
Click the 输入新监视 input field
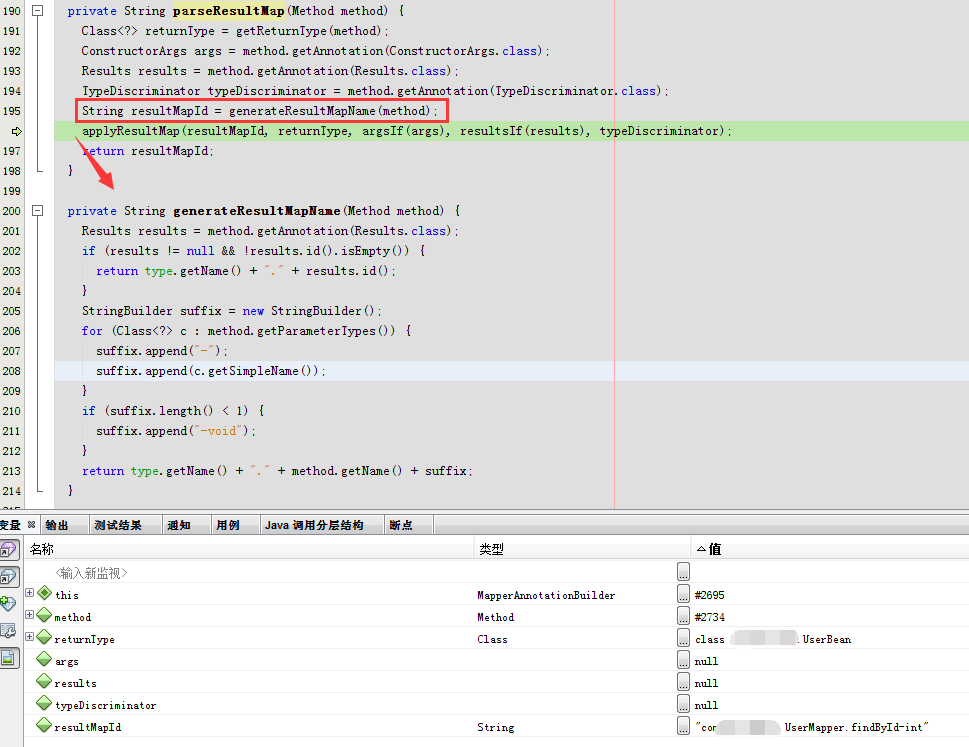(x=91, y=573)
